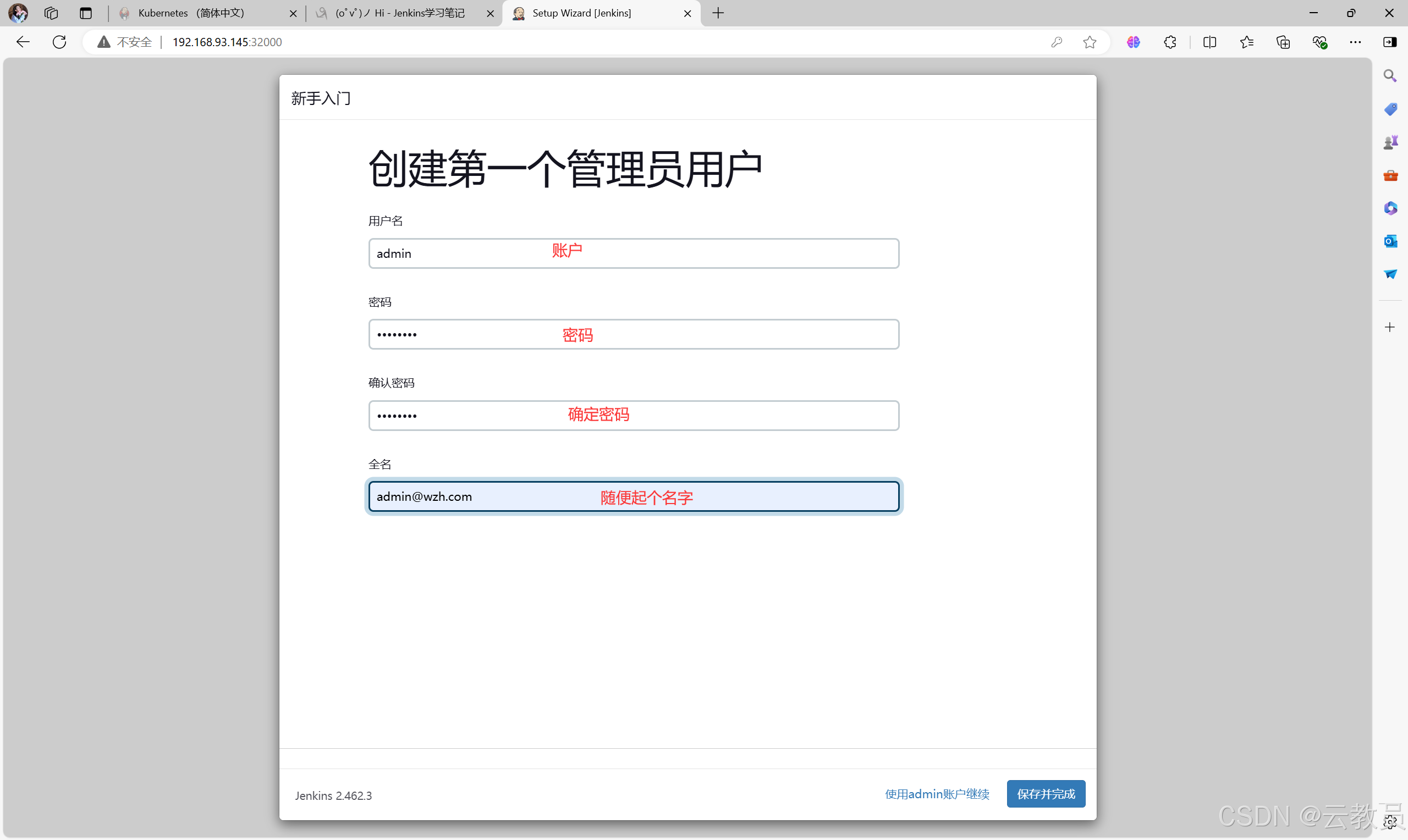Open the Copilot brain icon in toolbar
The height and width of the screenshot is (840, 1408).
(x=1134, y=42)
